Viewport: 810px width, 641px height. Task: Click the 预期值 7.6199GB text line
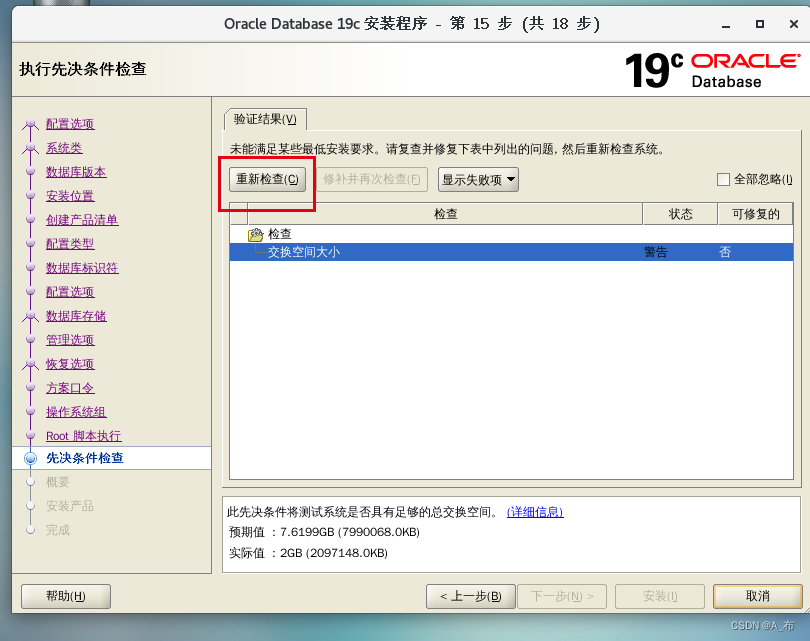324,532
